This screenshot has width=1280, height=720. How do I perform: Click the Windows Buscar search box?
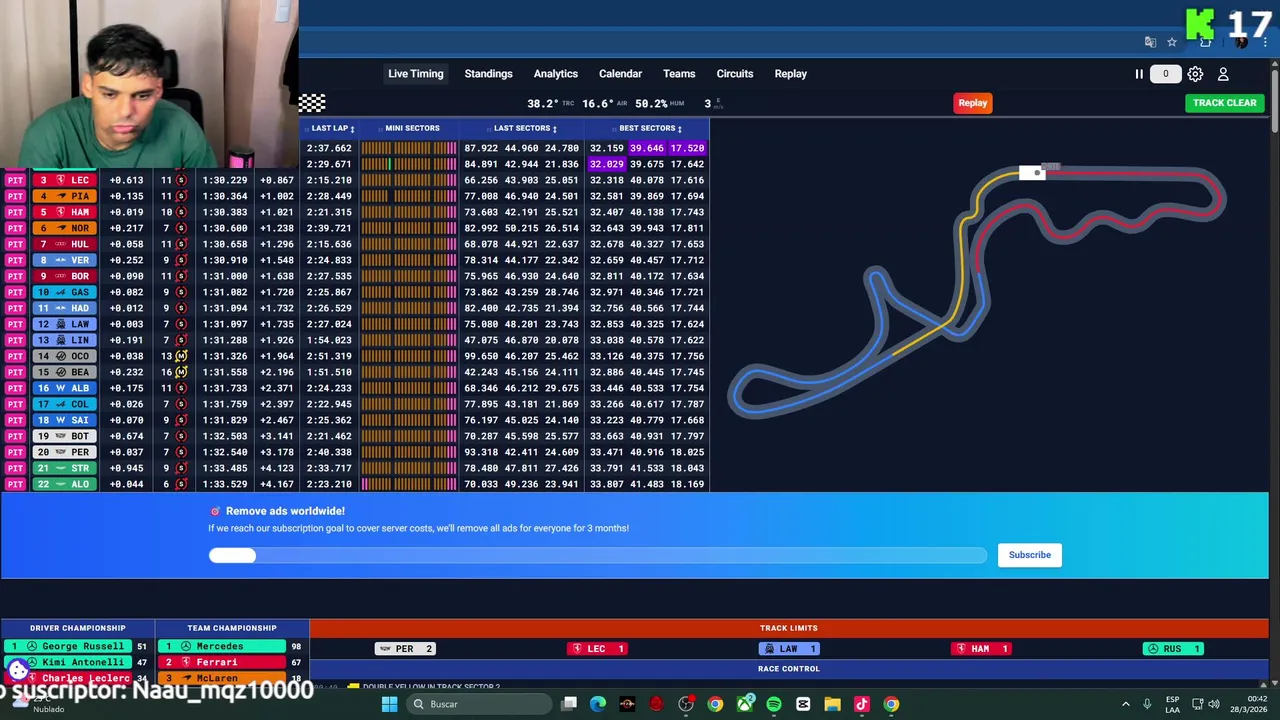(478, 704)
